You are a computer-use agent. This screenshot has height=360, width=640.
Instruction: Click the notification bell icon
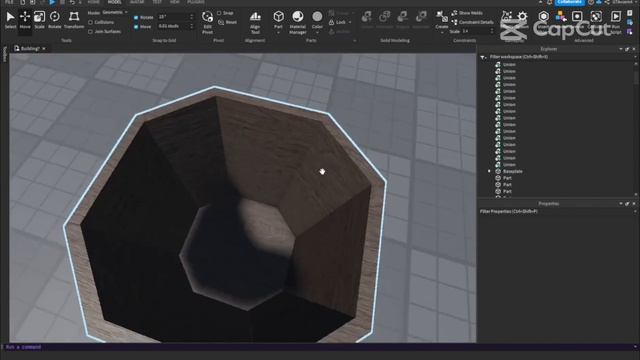(x=550, y=2)
